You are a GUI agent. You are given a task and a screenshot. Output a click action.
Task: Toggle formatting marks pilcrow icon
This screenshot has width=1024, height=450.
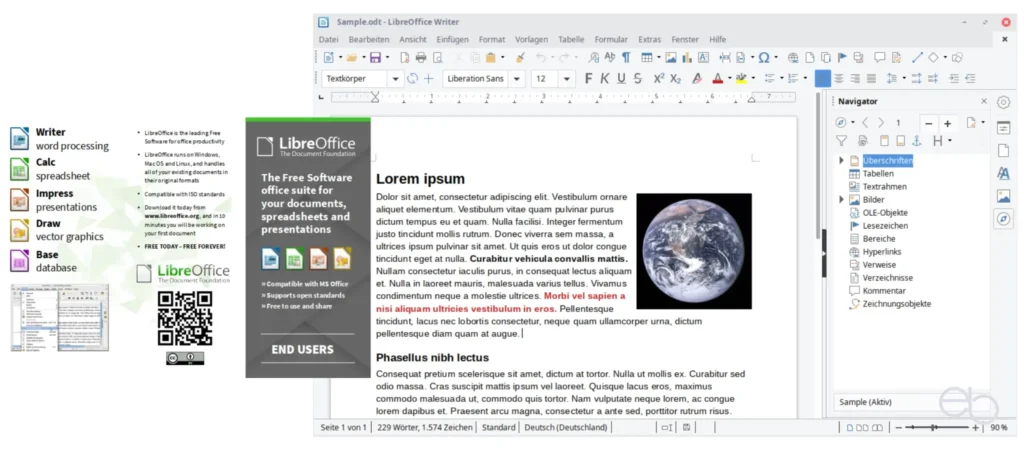626,57
